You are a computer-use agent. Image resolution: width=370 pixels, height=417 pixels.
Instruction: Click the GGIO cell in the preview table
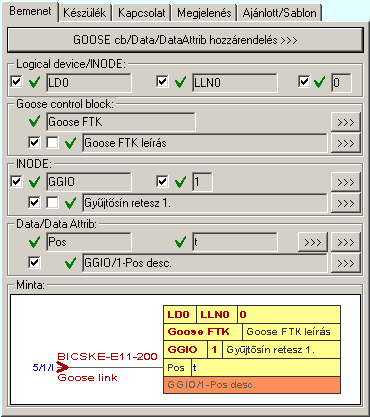(185, 350)
